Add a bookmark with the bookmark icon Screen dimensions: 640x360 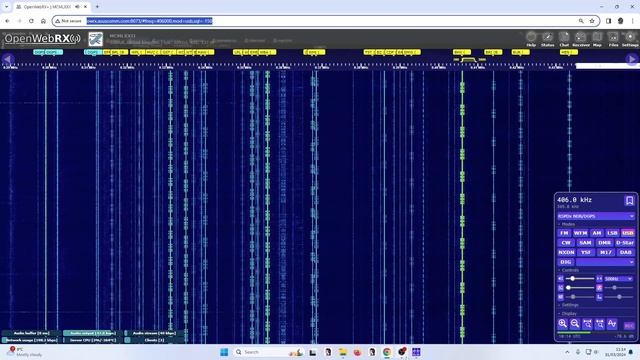point(629,200)
